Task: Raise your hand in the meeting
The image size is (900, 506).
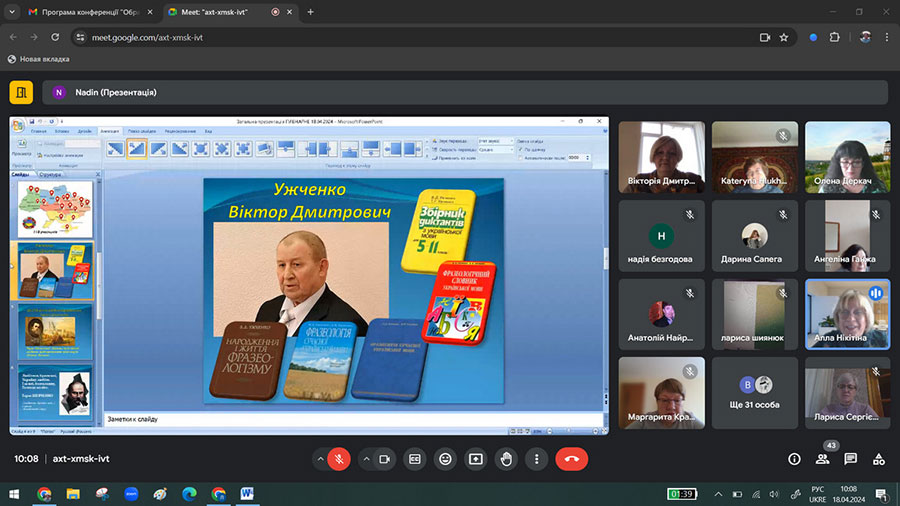Action: [x=506, y=459]
